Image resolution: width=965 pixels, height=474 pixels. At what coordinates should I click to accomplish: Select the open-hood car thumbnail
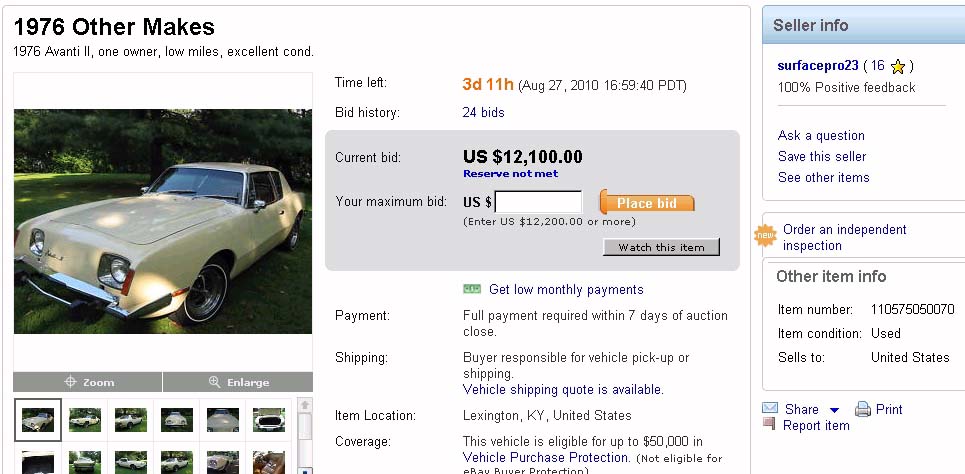tap(269, 419)
